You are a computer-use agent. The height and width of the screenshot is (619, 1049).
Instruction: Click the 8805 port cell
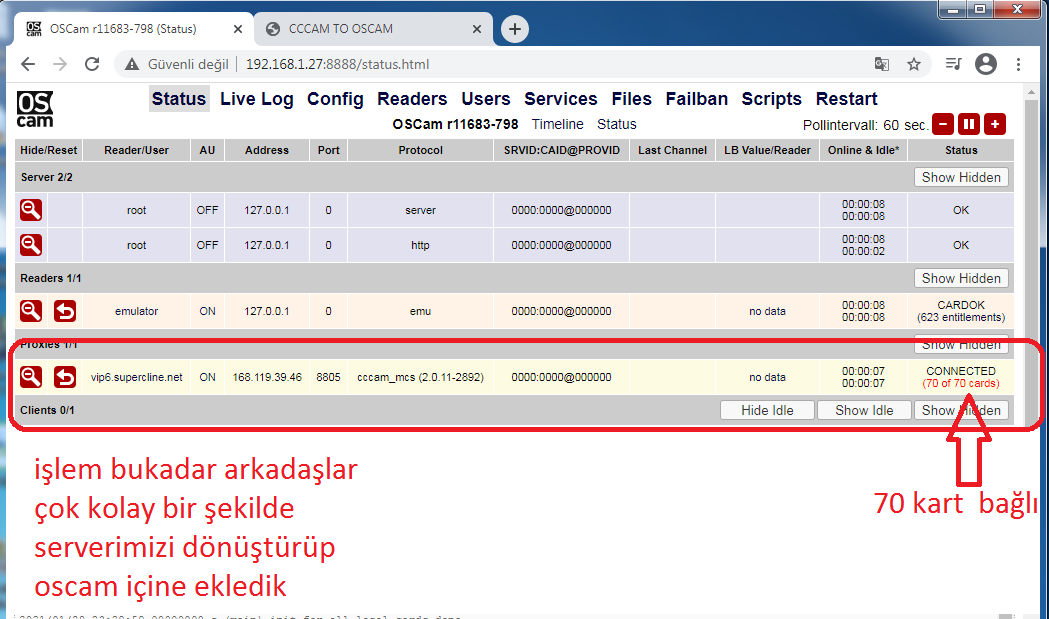click(x=328, y=377)
